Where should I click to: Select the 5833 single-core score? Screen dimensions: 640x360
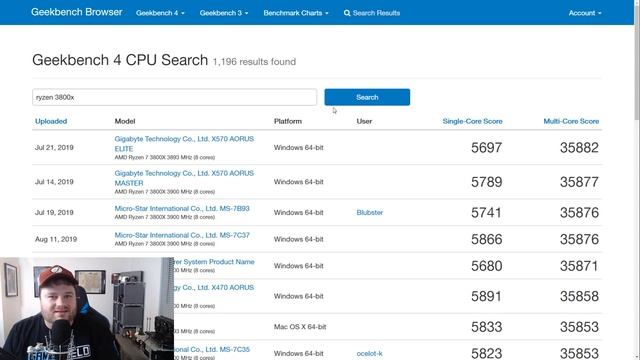pos(487,327)
